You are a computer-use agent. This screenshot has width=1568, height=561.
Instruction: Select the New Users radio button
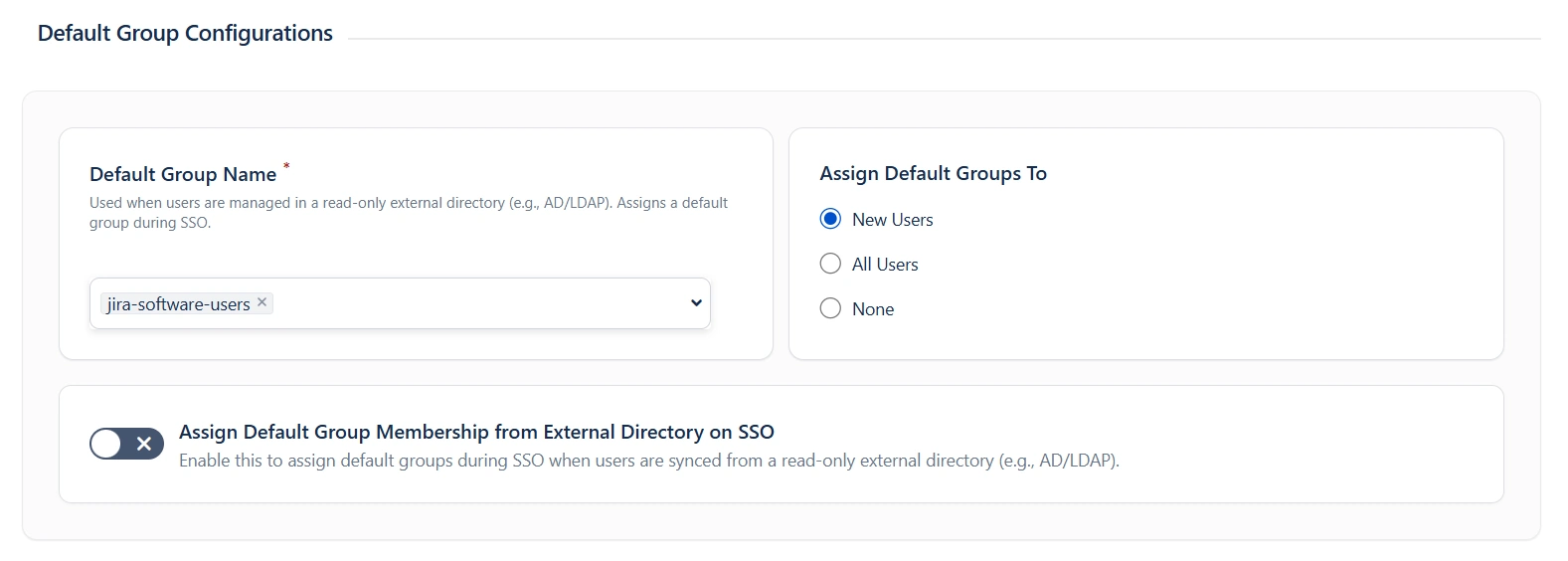coord(830,219)
